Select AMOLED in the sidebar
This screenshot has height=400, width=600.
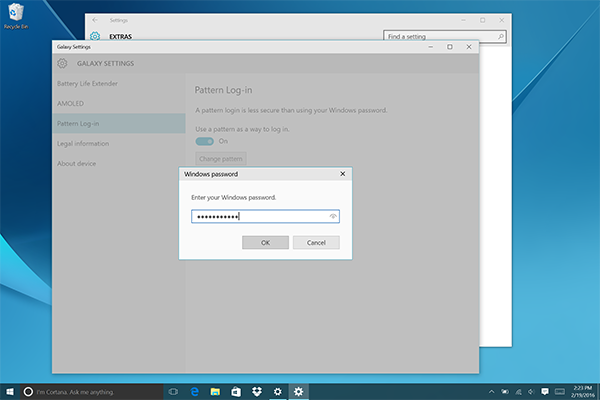(119, 103)
